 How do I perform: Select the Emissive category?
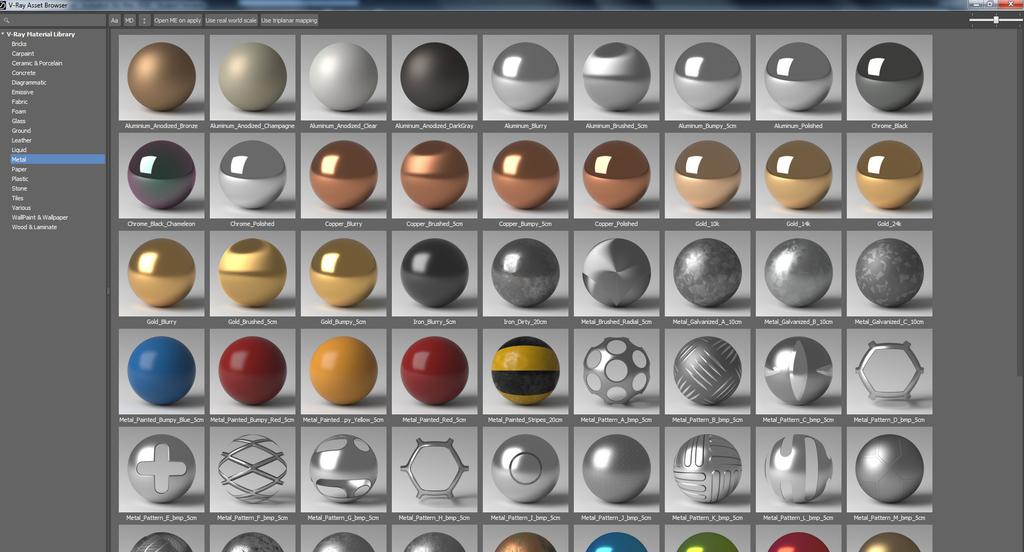(22, 92)
